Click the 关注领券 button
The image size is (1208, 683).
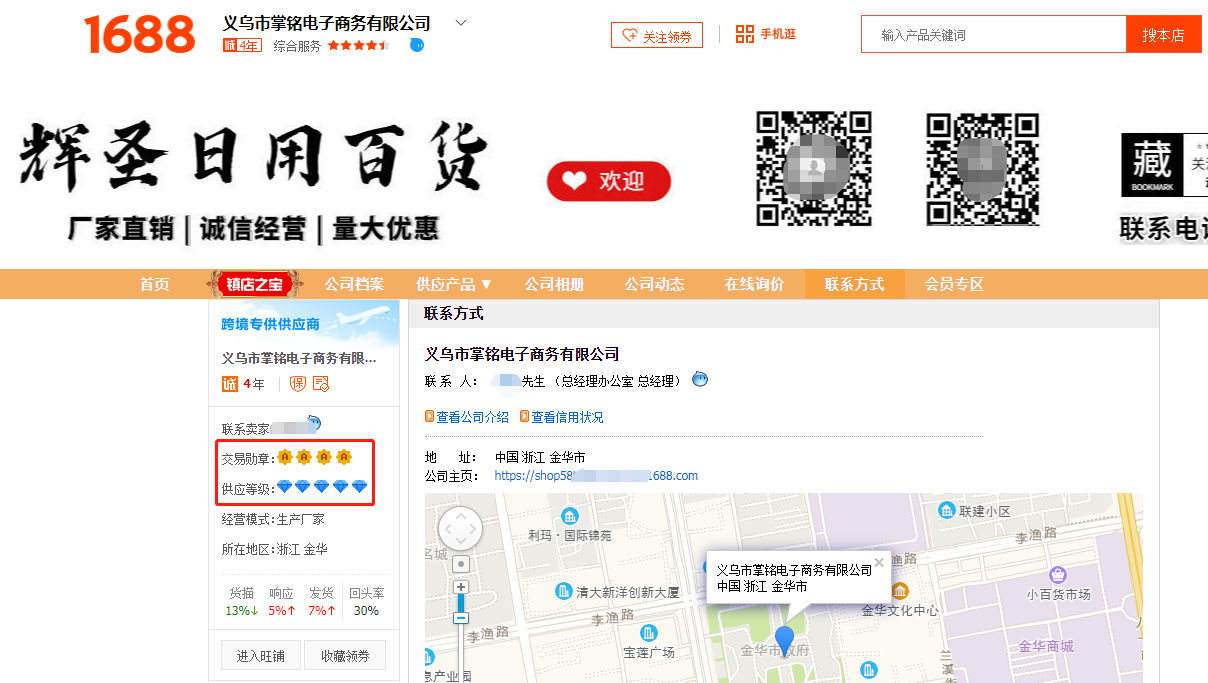click(657, 35)
